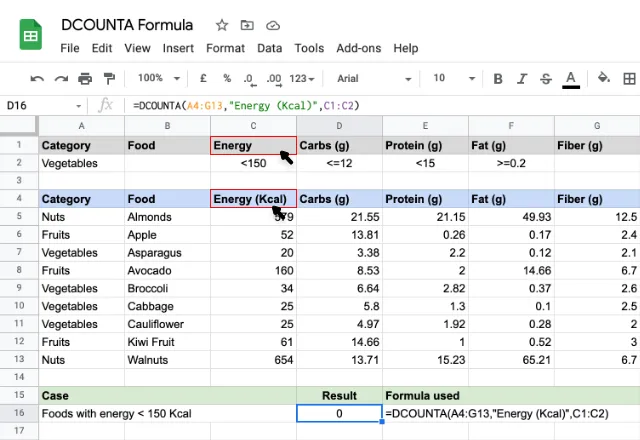Select the Foods with energy < 150 Kcal cell

click(x=167, y=413)
